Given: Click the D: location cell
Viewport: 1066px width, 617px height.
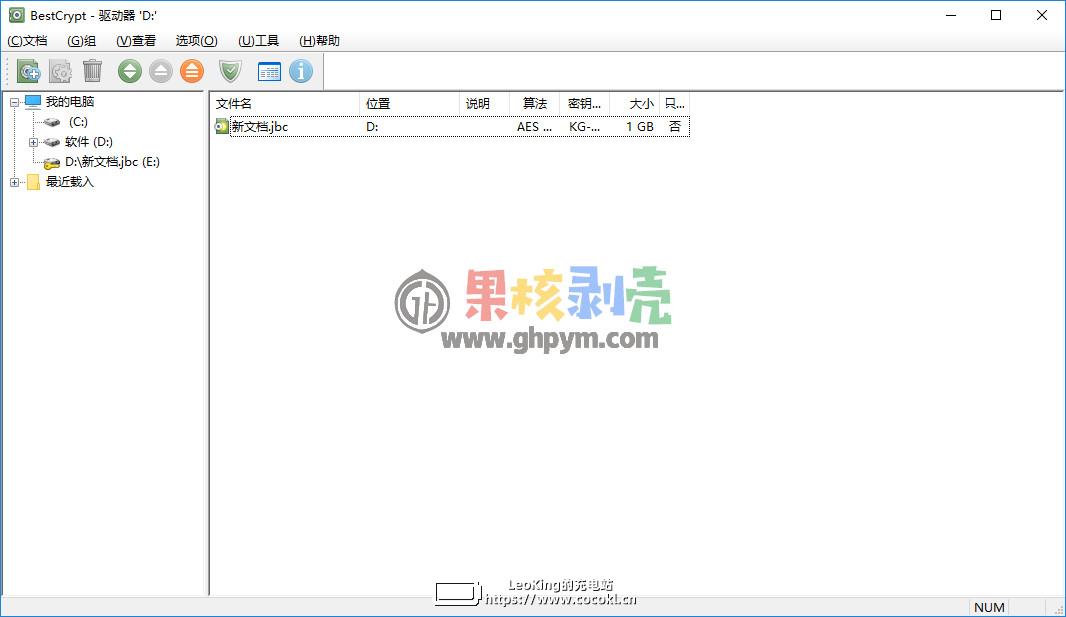Looking at the screenshot, I should pos(373,126).
